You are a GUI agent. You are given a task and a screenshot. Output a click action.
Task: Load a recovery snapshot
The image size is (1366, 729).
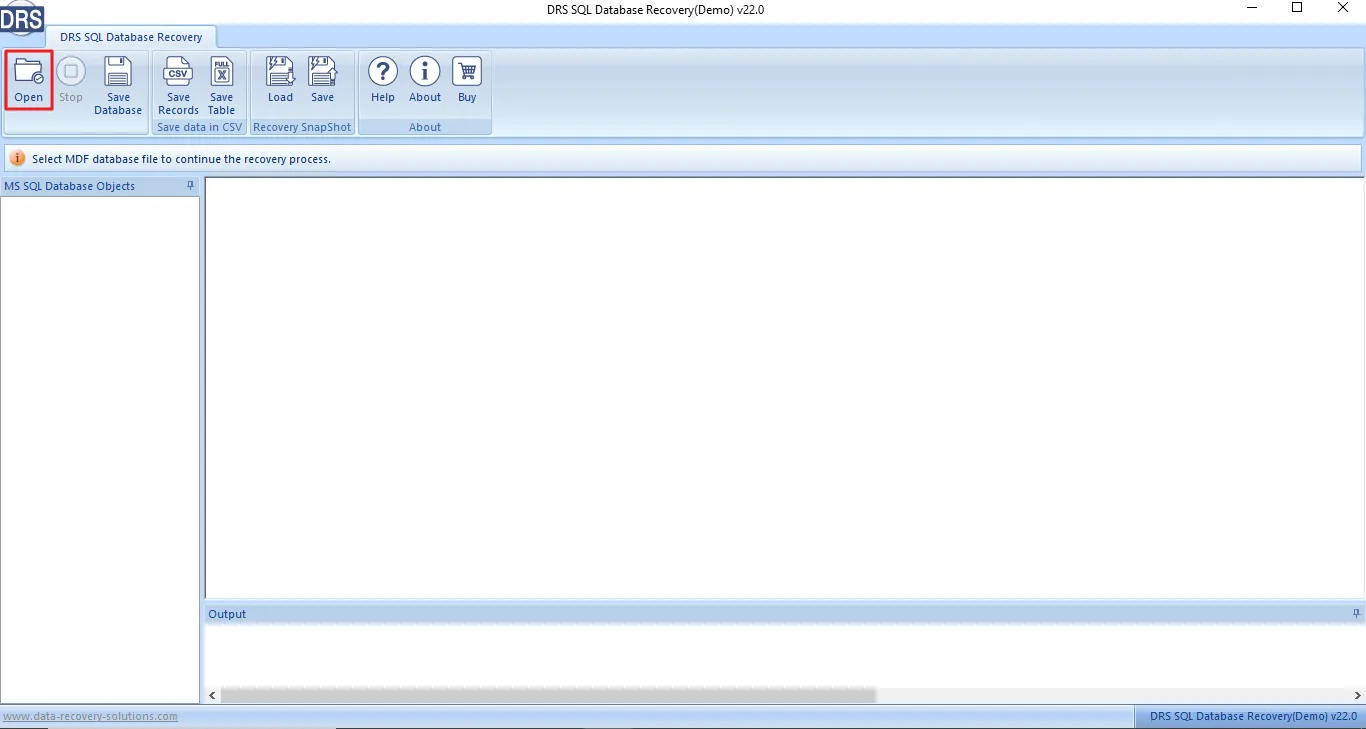coord(280,80)
